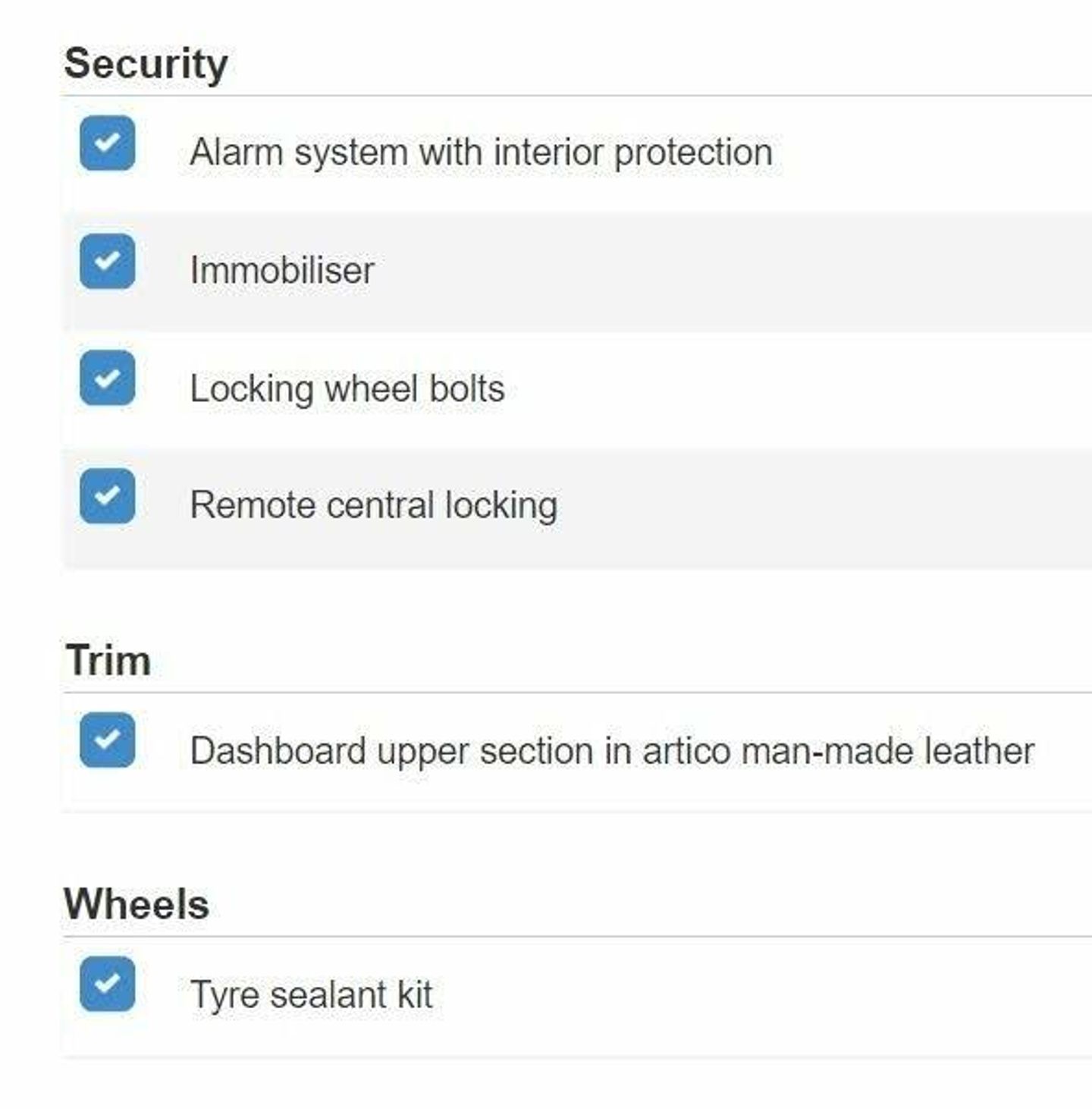This screenshot has width=1092, height=1109.
Task: Click the 'Alarm system with interior protection' label
Action: point(481,152)
